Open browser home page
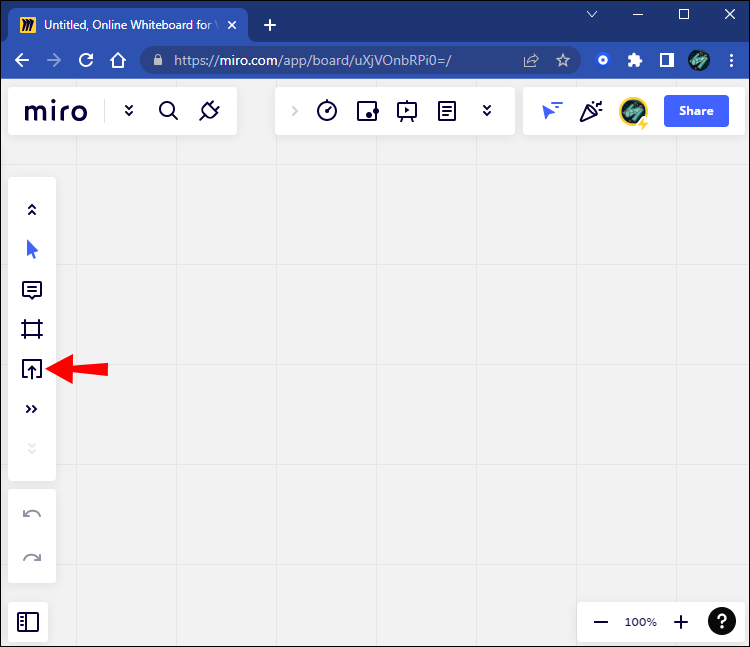The height and width of the screenshot is (647, 750). click(118, 60)
